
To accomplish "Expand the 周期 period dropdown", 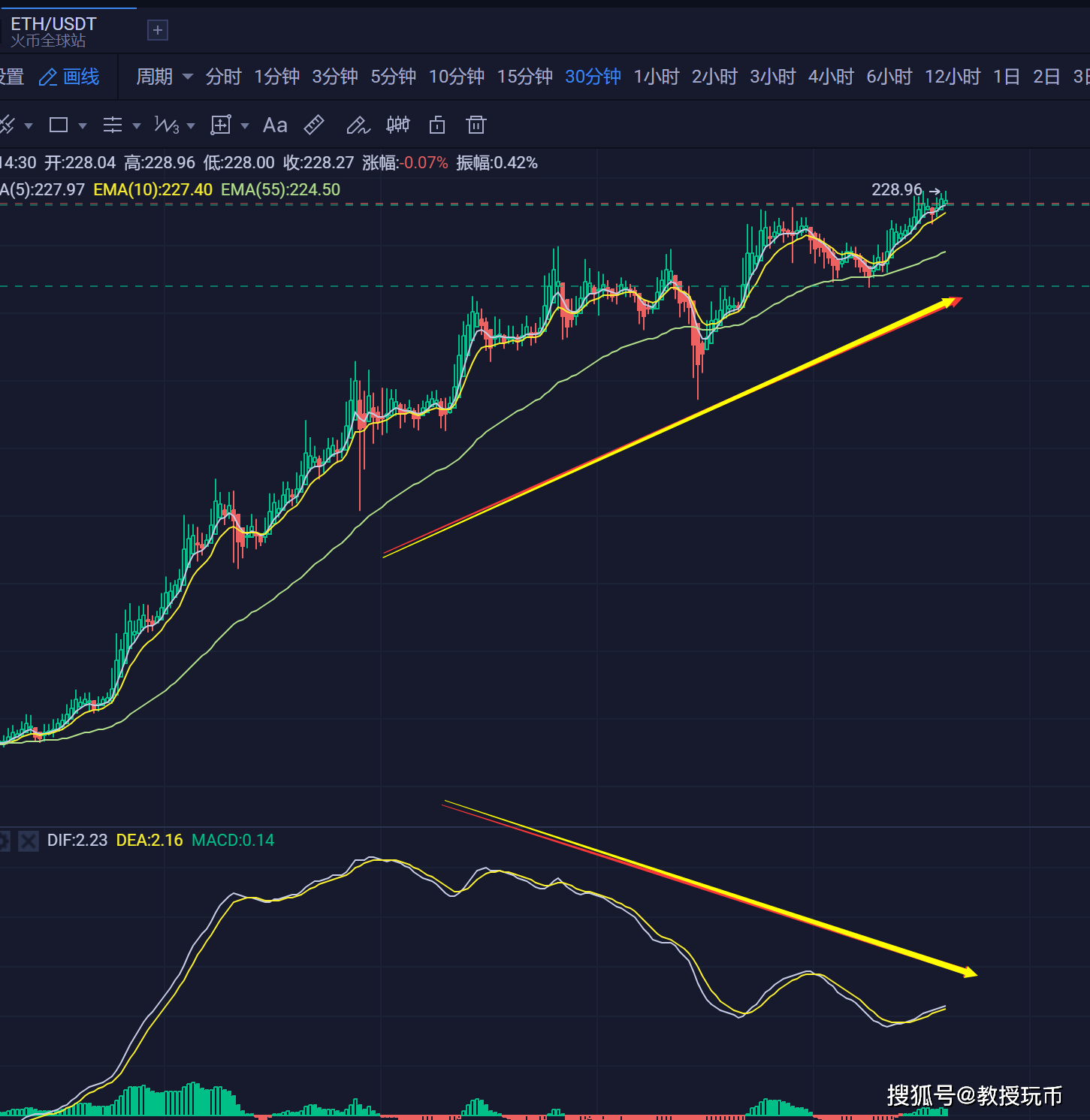I will (x=164, y=77).
